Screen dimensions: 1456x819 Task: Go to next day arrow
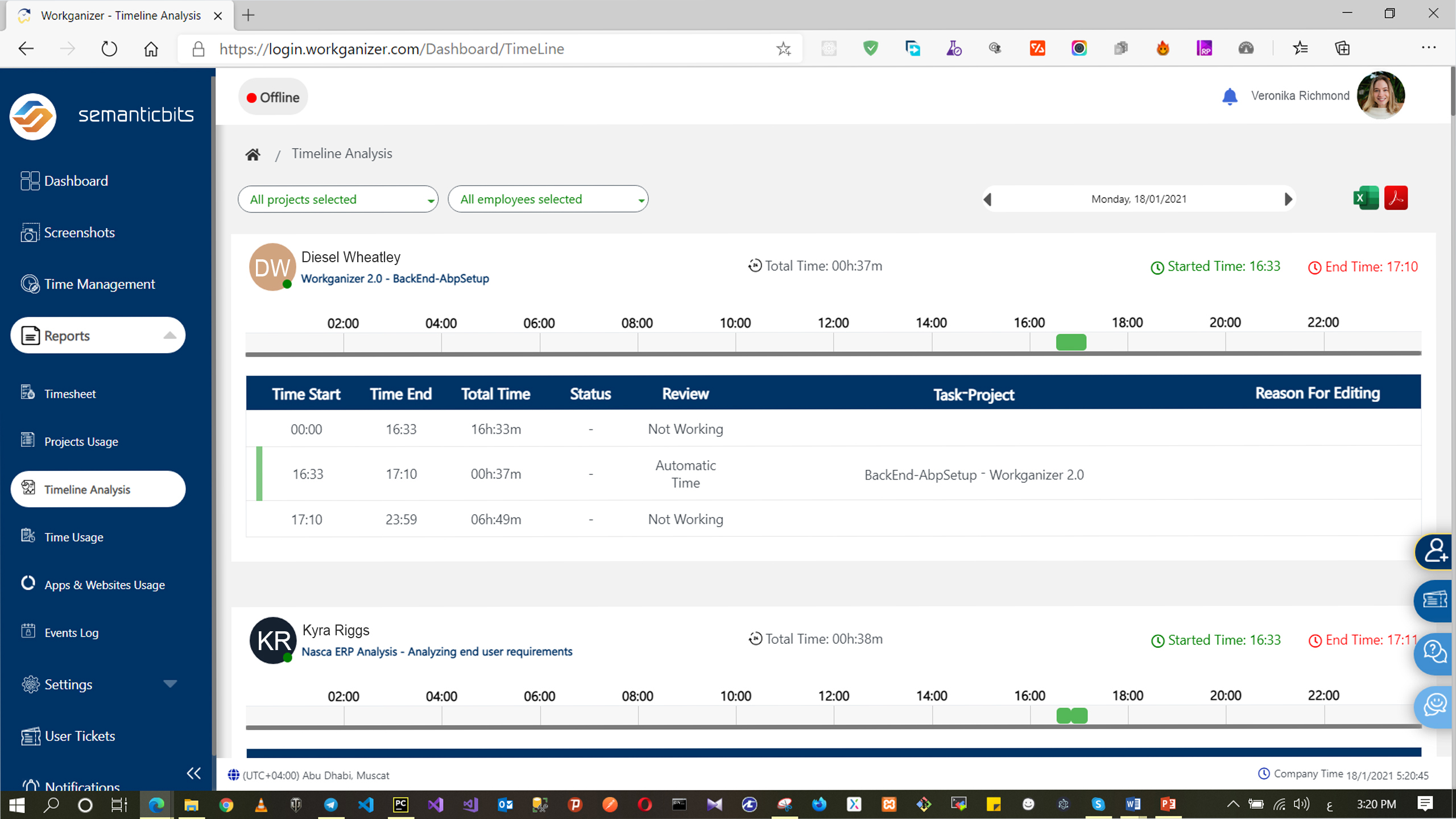1288,200
